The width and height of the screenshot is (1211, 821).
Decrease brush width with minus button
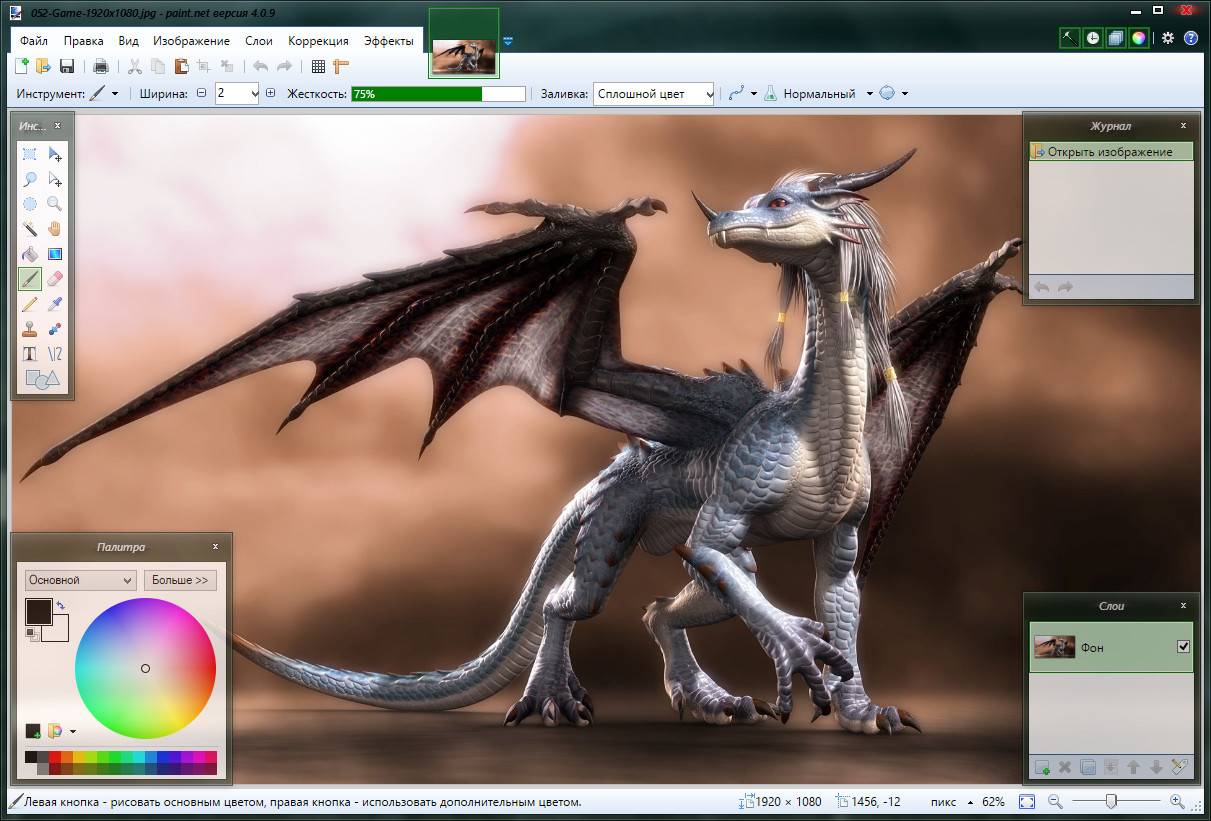201,93
